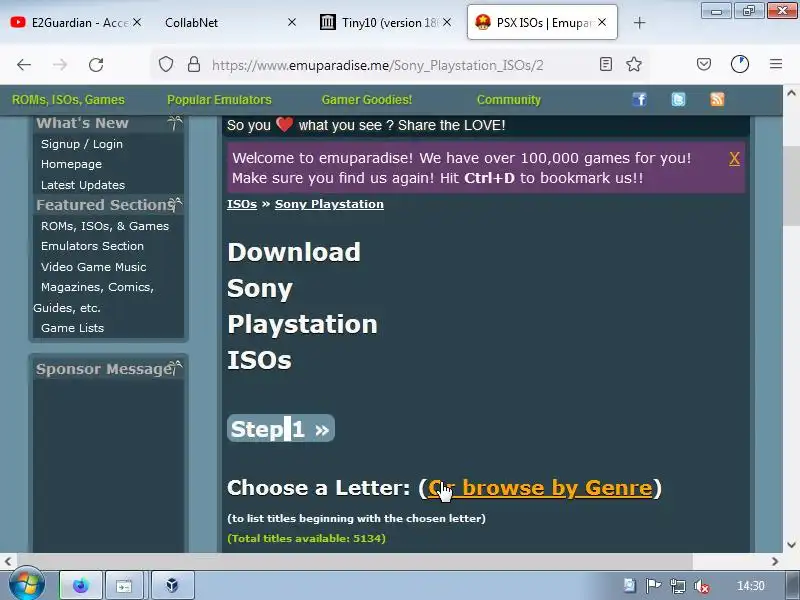Open the round account/profile toolbar icon
Image resolution: width=800 pixels, height=600 pixels.
click(740, 64)
